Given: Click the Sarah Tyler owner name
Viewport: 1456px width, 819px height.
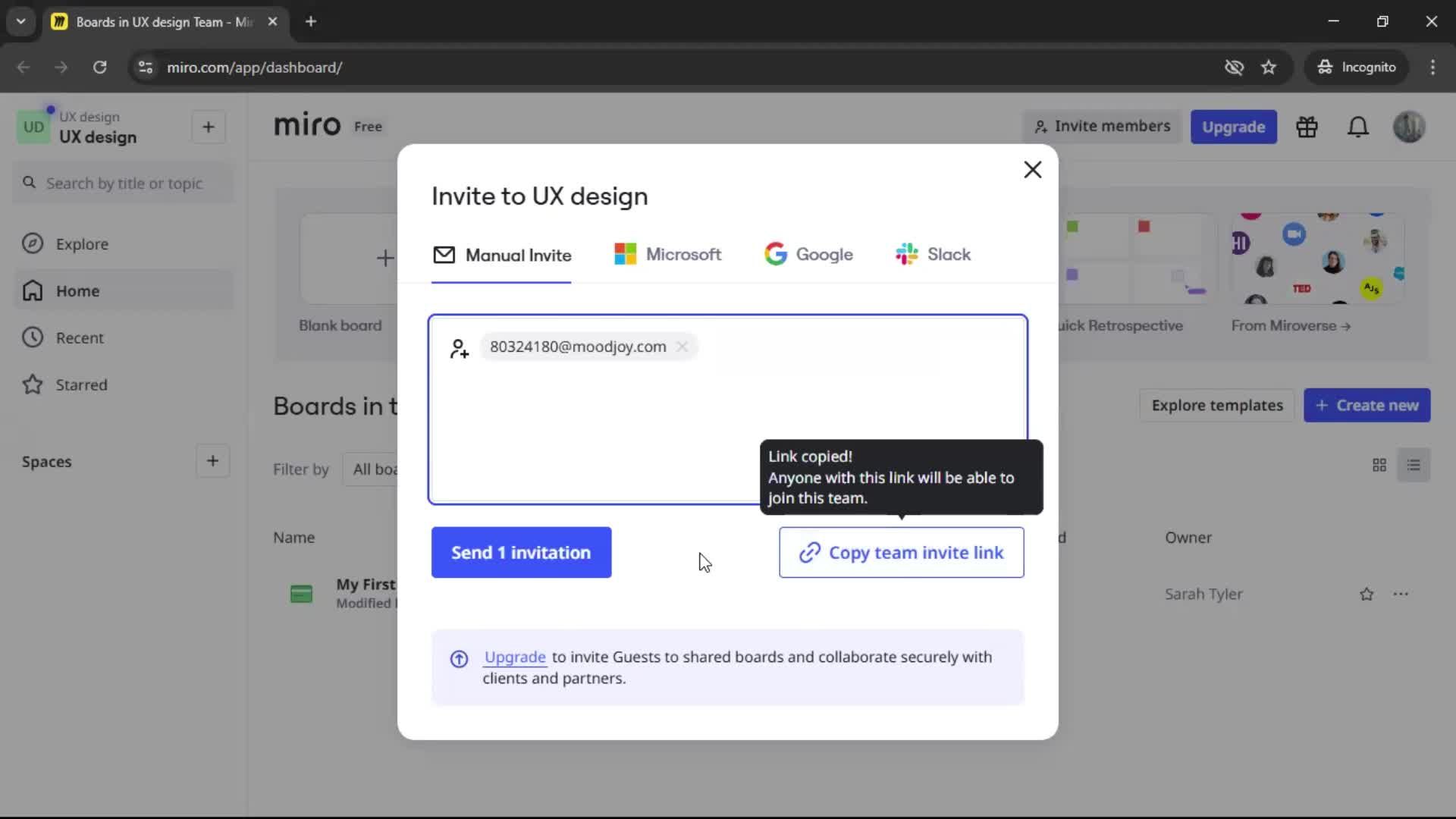Looking at the screenshot, I should [1203, 595].
